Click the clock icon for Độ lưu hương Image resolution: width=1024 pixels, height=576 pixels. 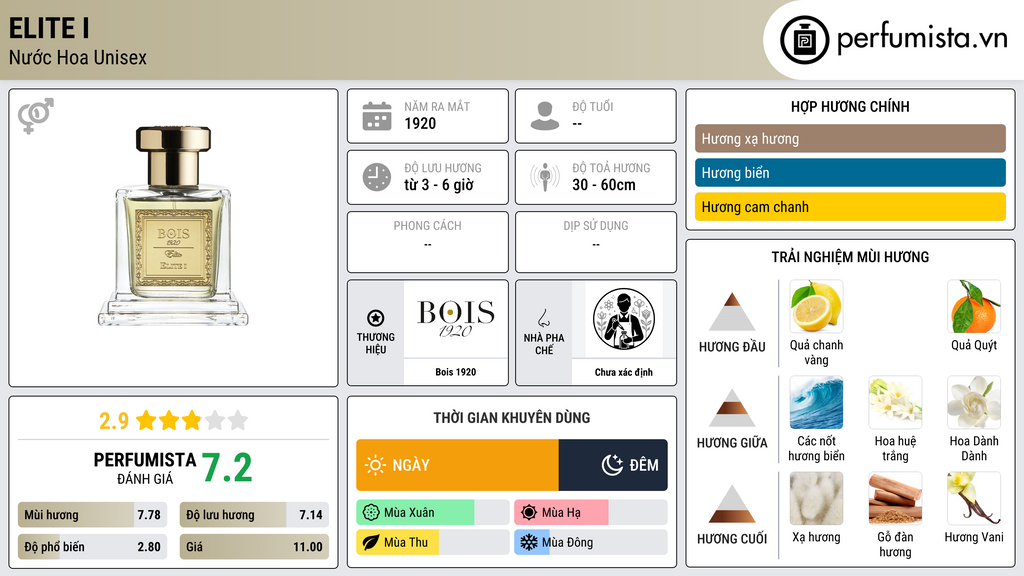(x=377, y=177)
